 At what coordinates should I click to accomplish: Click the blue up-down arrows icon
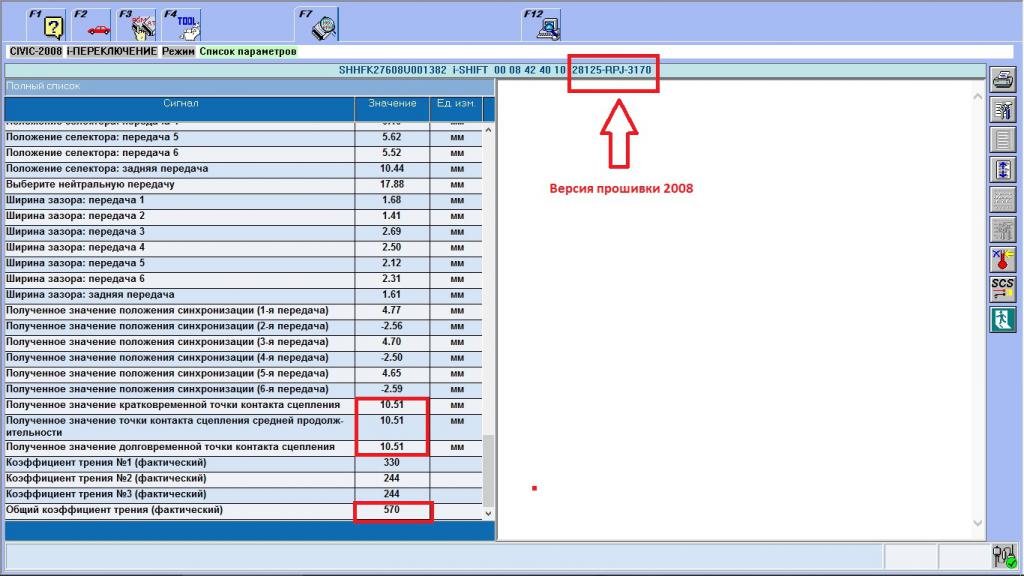click(x=1002, y=169)
